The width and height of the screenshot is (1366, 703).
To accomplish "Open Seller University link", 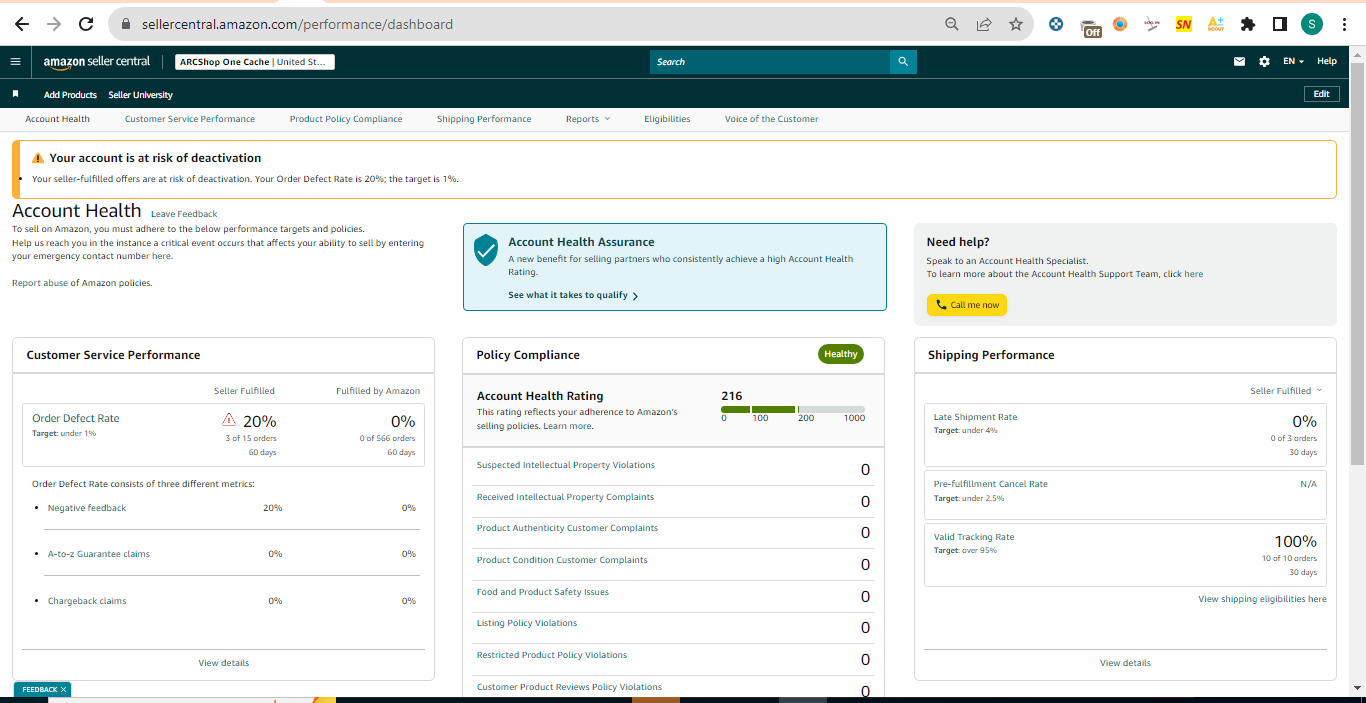I will (140, 95).
